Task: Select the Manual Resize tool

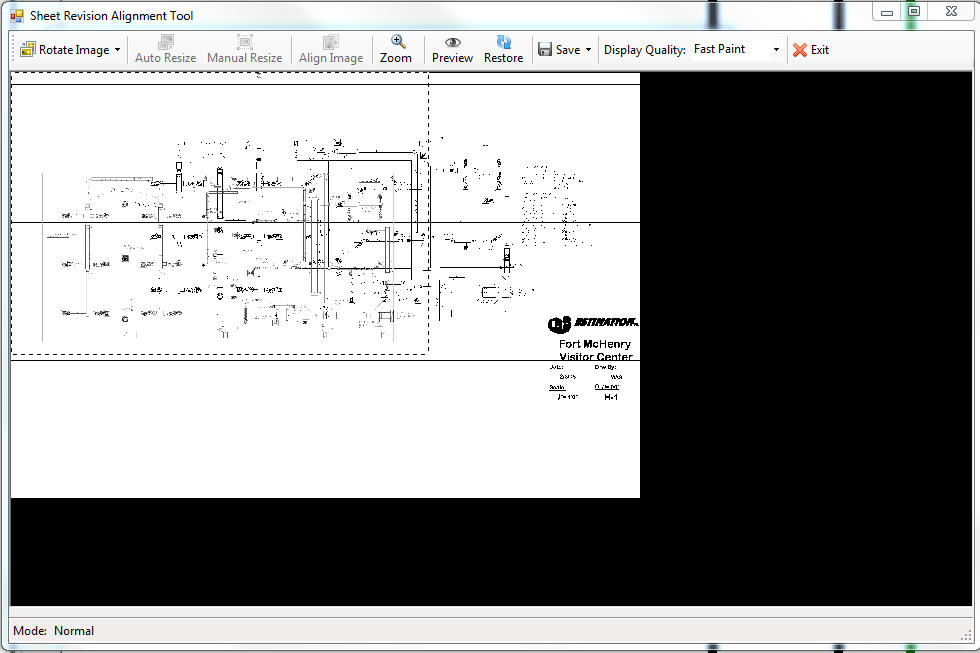Action: pyautogui.click(x=244, y=49)
